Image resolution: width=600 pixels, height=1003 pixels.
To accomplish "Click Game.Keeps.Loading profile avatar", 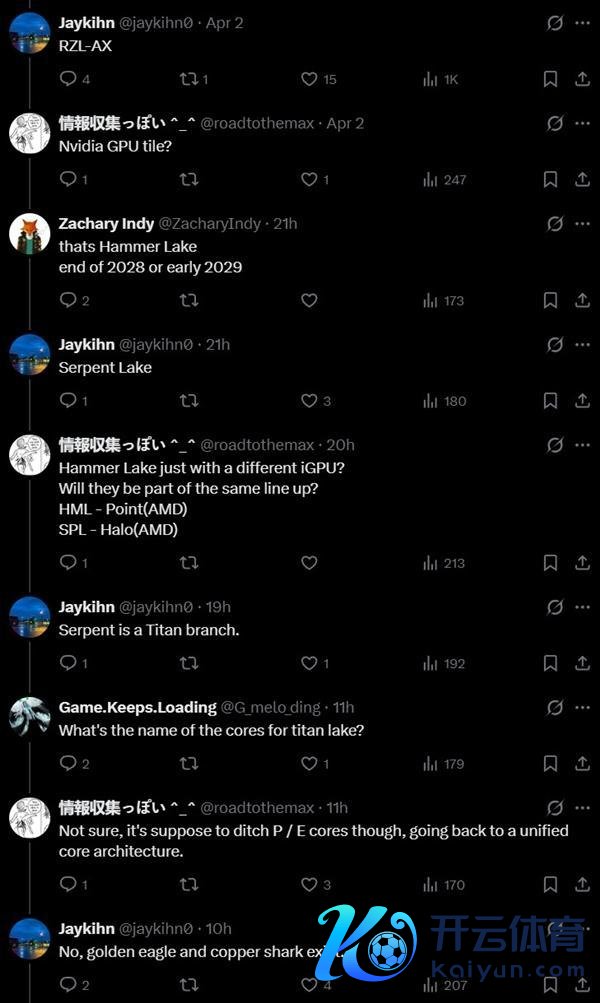I will (30, 716).
